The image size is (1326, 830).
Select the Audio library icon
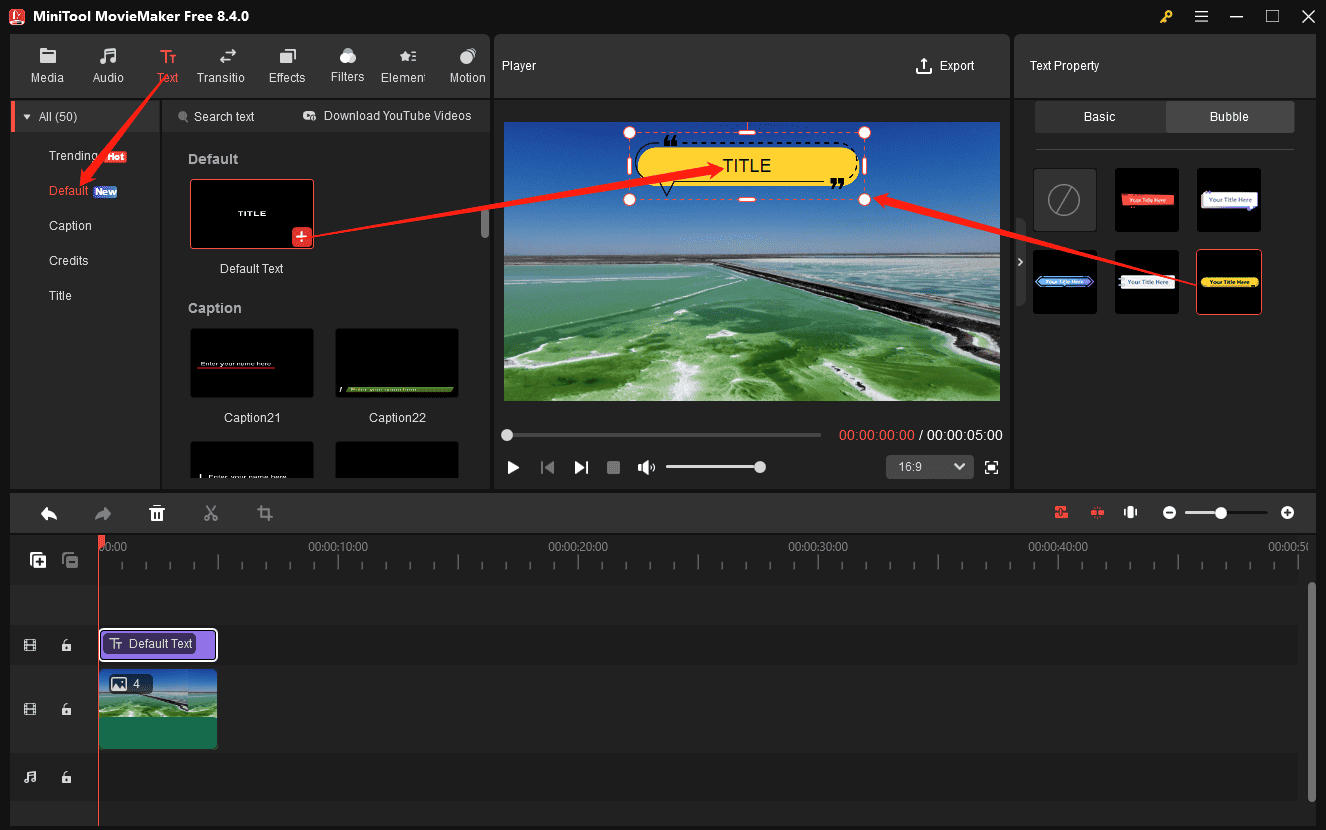pos(107,65)
